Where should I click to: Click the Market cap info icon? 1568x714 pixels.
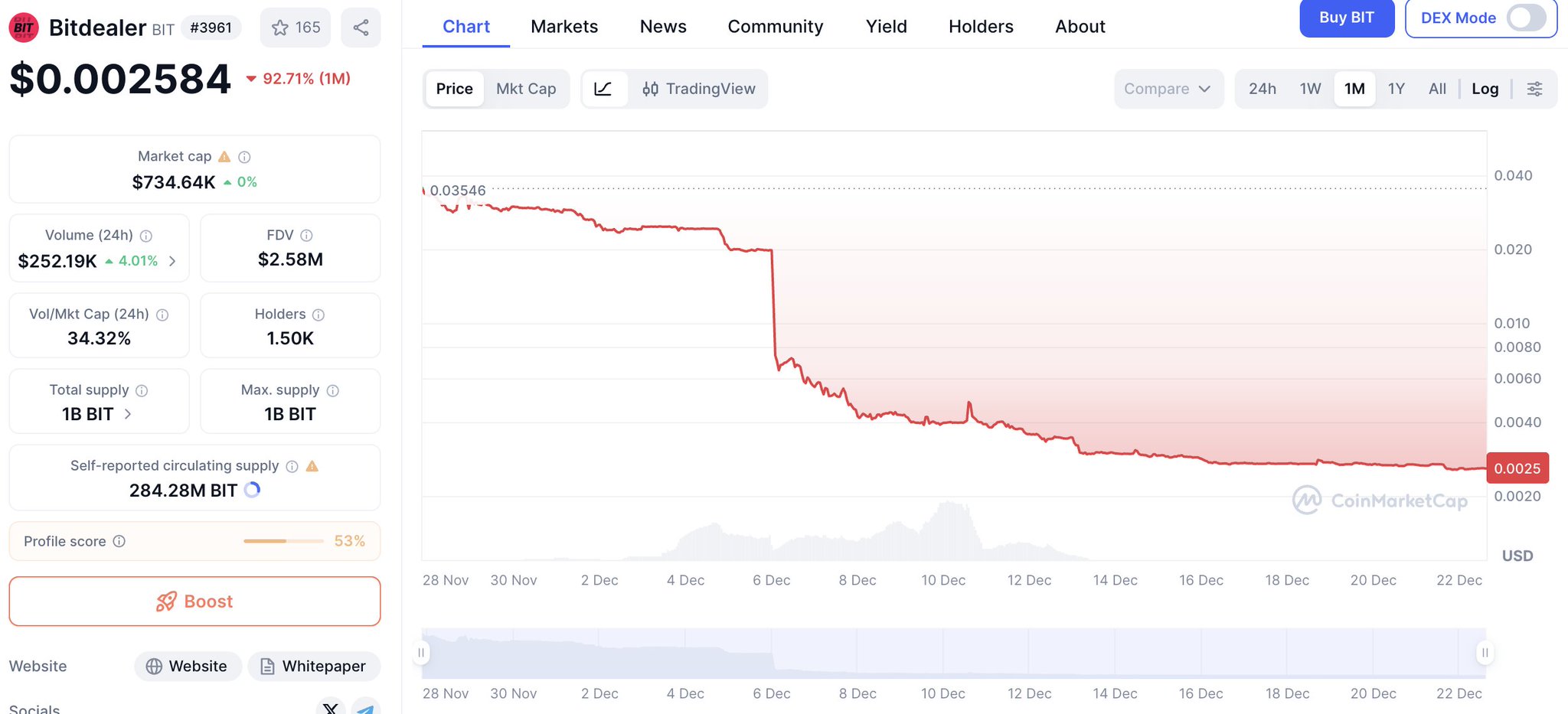pyautogui.click(x=244, y=157)
